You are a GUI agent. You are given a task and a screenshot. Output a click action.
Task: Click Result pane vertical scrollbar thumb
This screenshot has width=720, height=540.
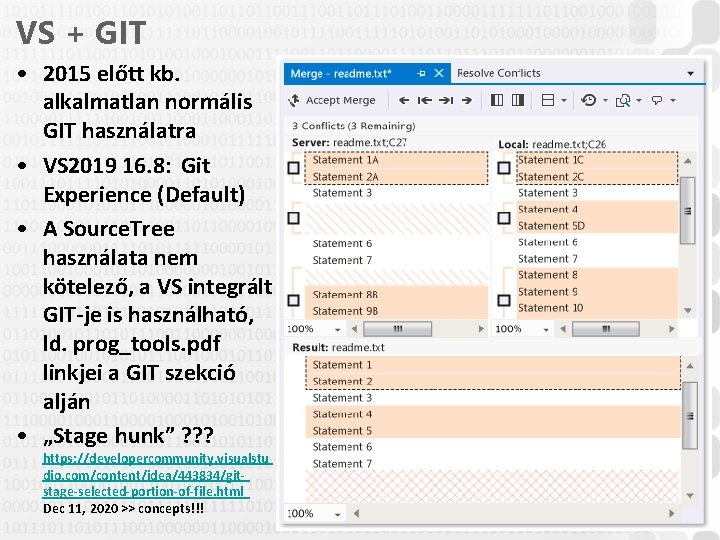pos(690,416)
